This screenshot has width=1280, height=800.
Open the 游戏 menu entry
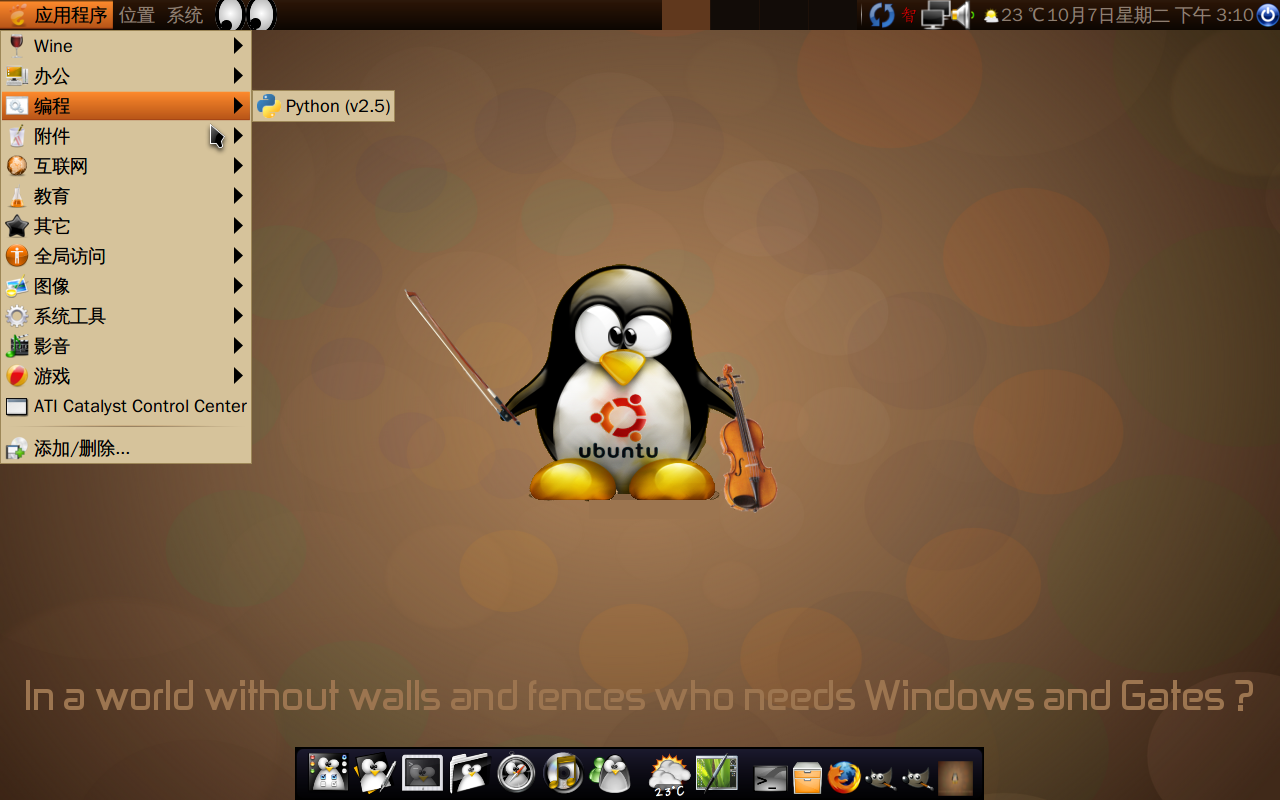[126, 376]
